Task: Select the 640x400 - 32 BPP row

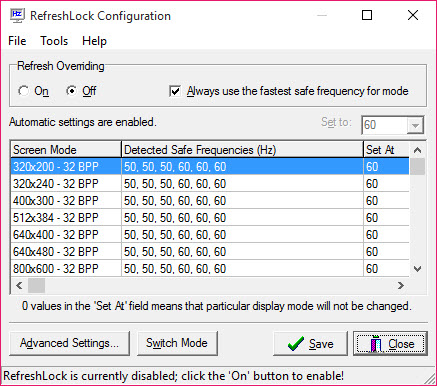Action: (x=210, y=234)
